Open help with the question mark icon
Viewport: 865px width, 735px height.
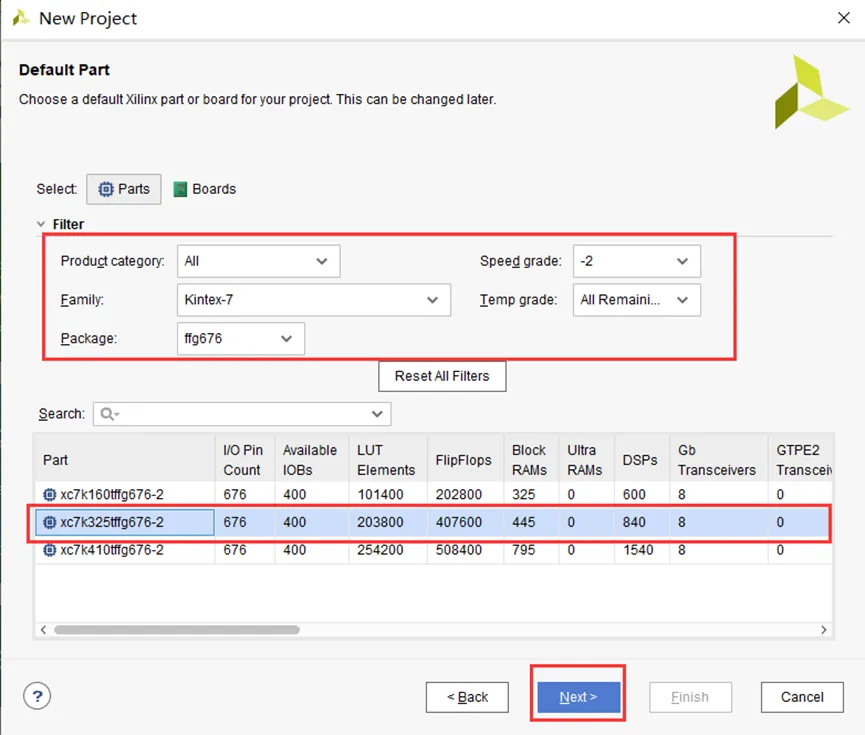pyautogui.click(x=37, y=696)
